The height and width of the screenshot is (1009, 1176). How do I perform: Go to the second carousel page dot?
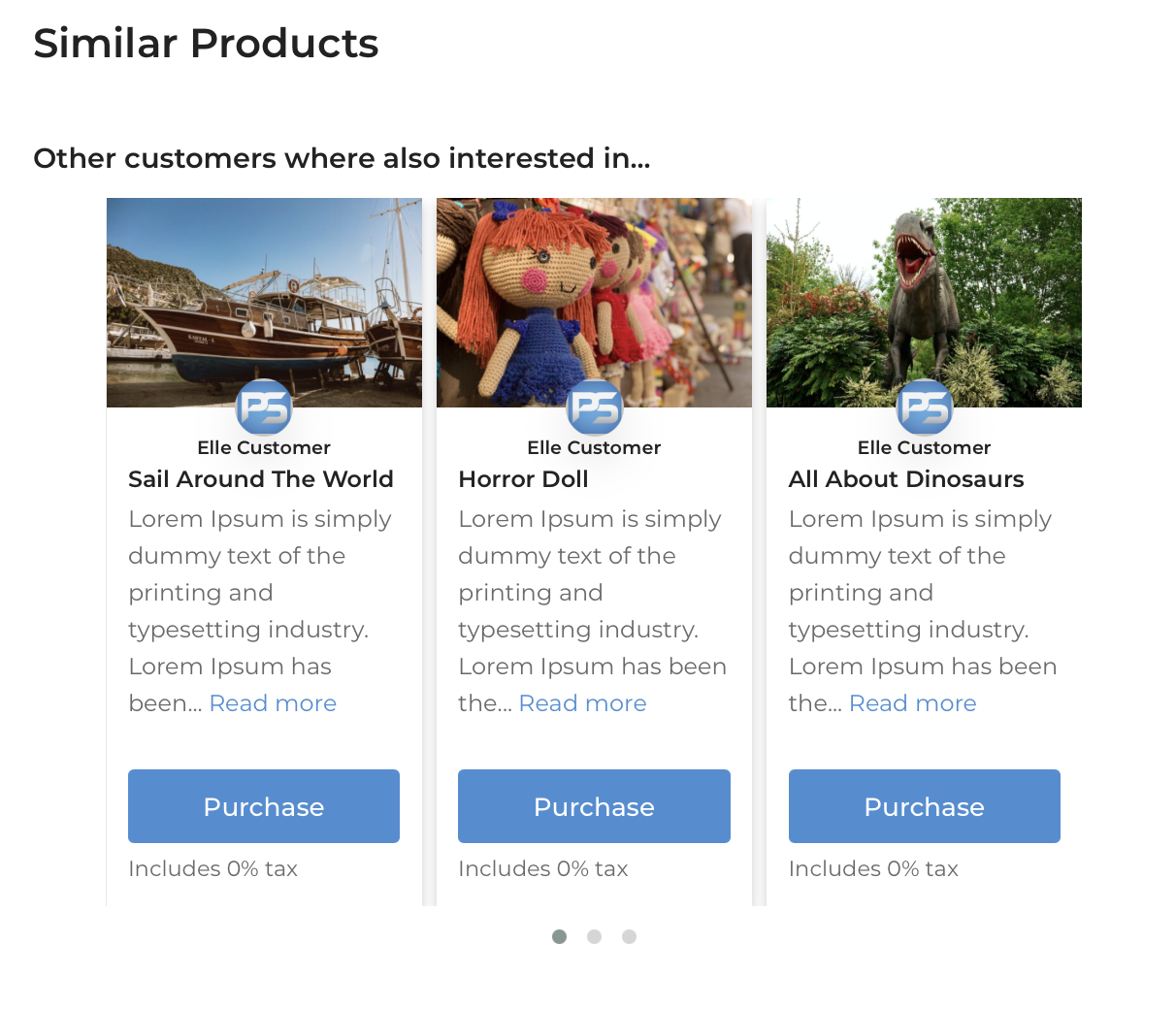click(x=594, y=936)
